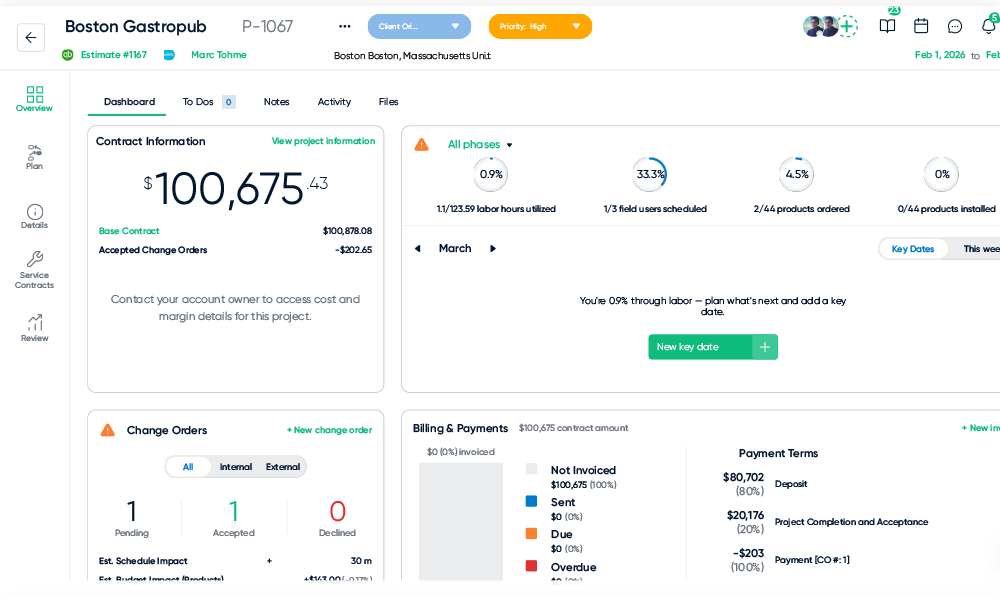This screenshot has width=1000, height=605.
Task: Advance the month past March with the arrow
Action: tap(492, 248)
